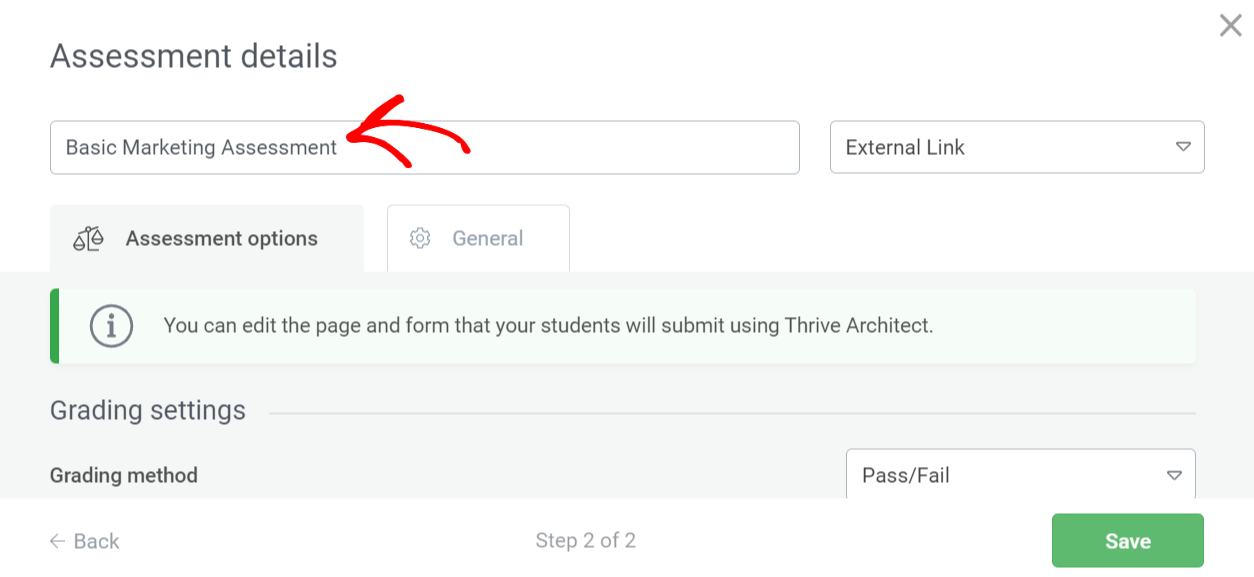1254x577 pixels.
Task: Go back using the Back link
Action: [x=96, y=541]
